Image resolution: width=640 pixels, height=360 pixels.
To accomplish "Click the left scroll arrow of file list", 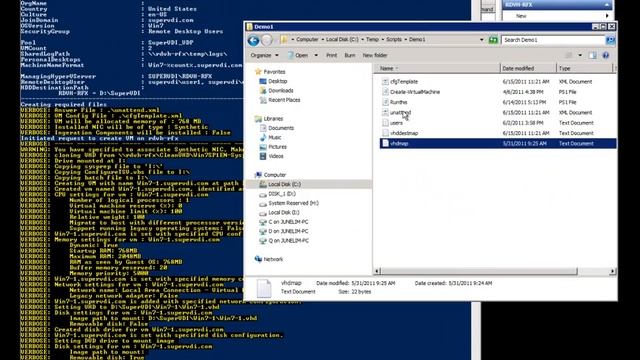I will (377, 271).
